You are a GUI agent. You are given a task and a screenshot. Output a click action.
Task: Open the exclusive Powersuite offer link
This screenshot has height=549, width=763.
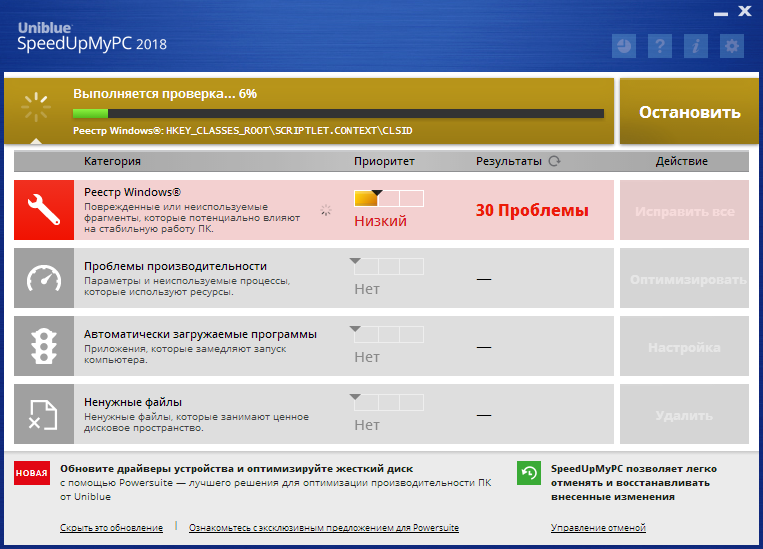324,528
